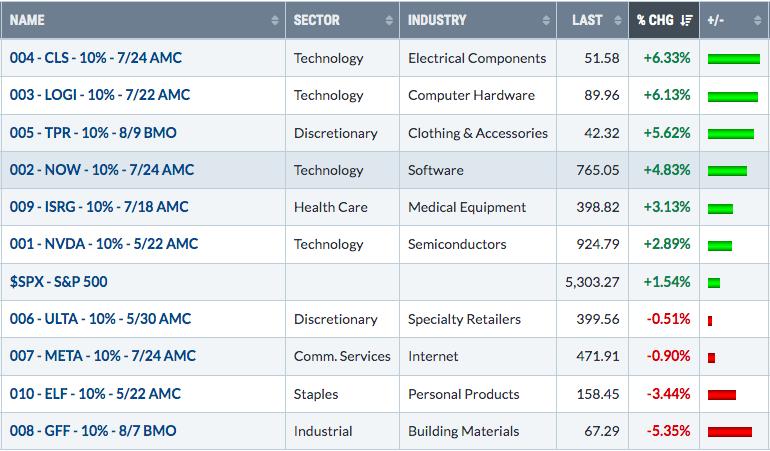This screenshot has height=451, width=770.
Task: Click the ELF -3.44% change cell
Action: [x=664, y=394]
